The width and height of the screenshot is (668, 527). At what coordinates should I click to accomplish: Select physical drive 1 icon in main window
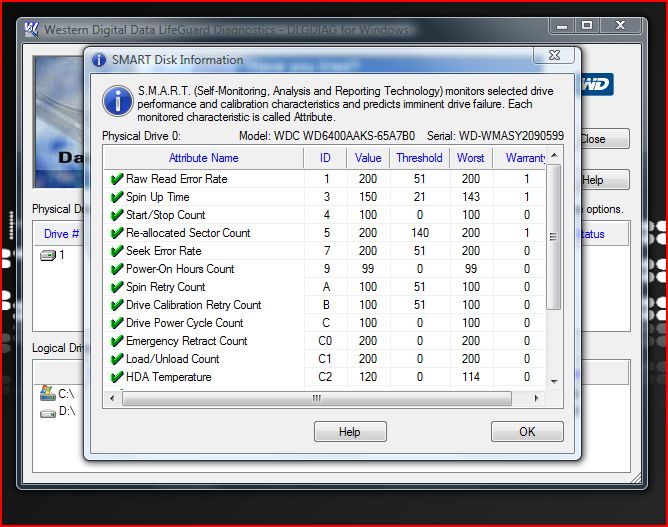pyautogui.click(x=48, y=256)
